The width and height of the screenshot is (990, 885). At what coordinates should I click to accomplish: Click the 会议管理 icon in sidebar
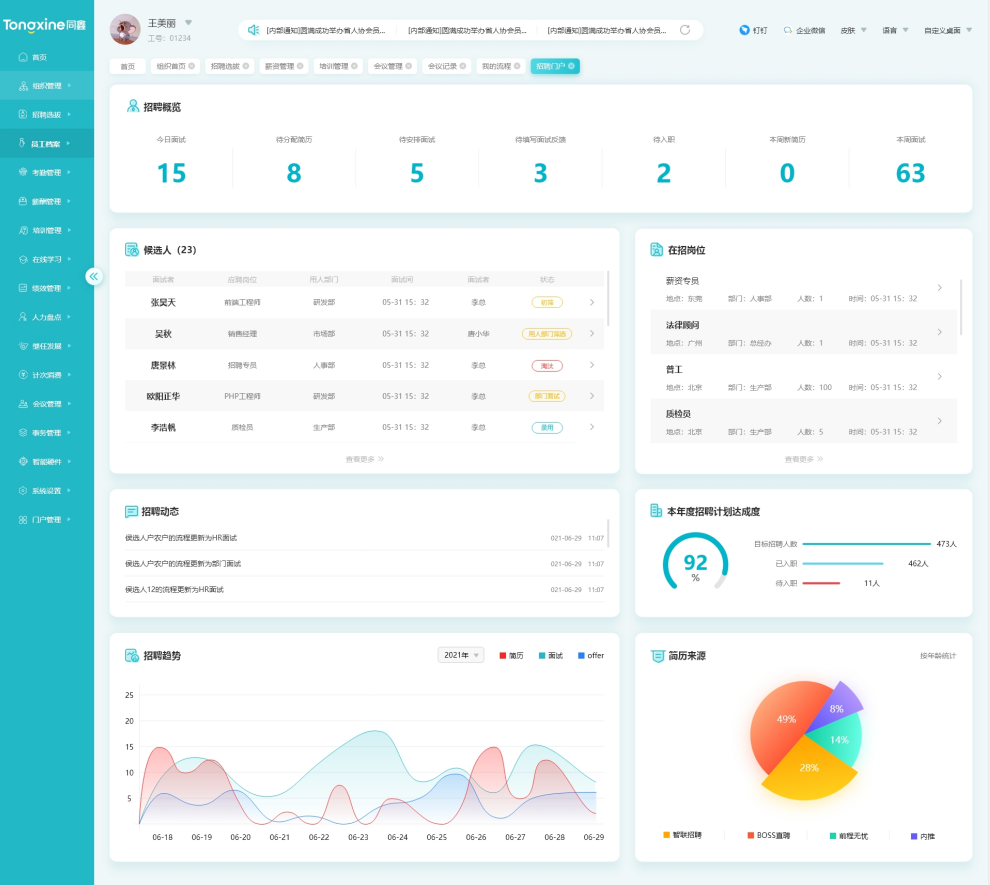(x=24, y=404)
